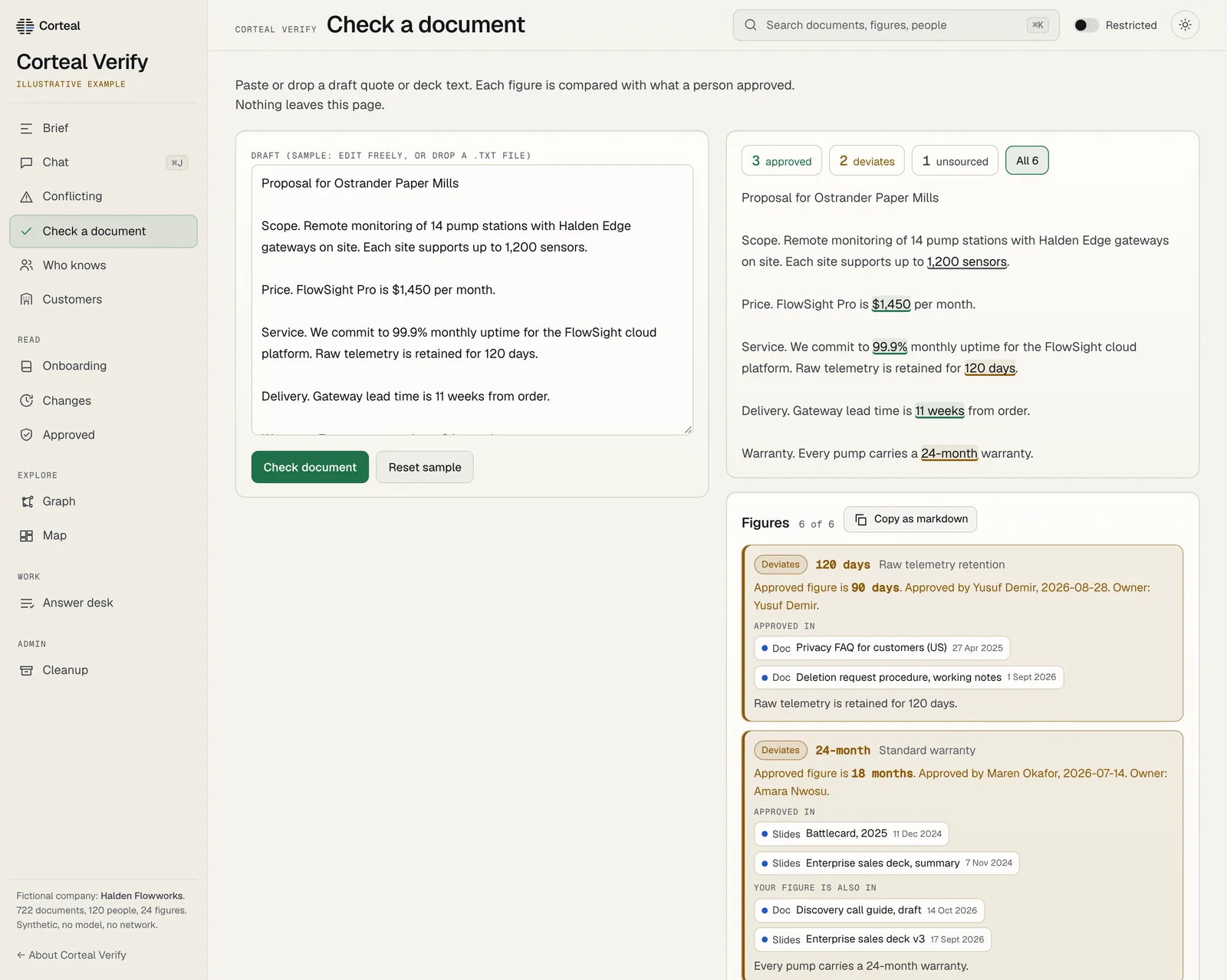The width and height of the screenshot is (1227, 980).
Task: Filter results to 3 approved
Action: click(x=781, y=160)
